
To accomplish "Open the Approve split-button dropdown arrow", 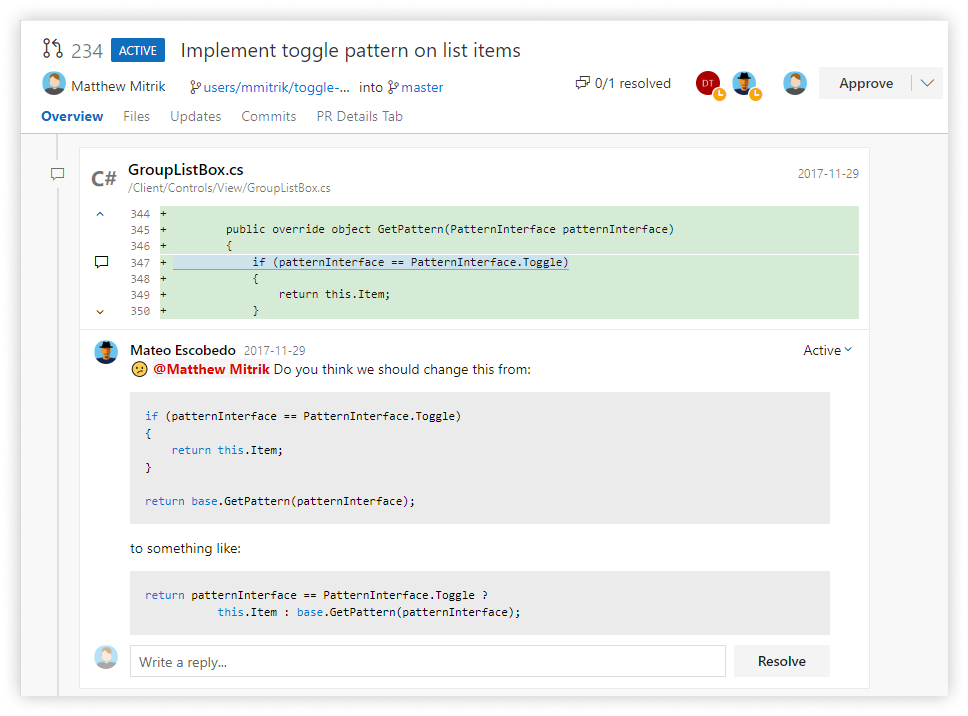I will pos(927,83).
